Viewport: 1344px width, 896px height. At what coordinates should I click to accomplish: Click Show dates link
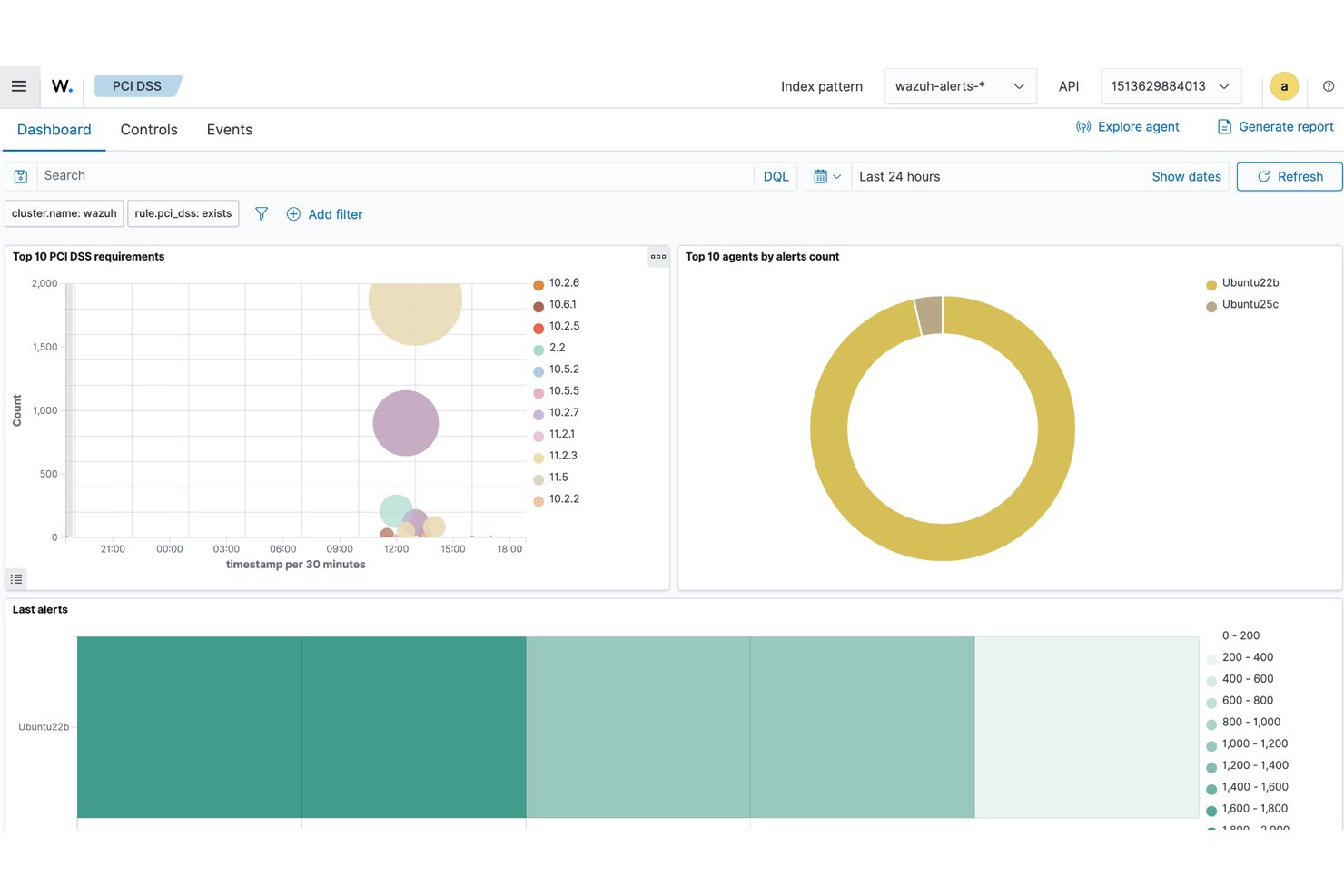point(1186,176)
